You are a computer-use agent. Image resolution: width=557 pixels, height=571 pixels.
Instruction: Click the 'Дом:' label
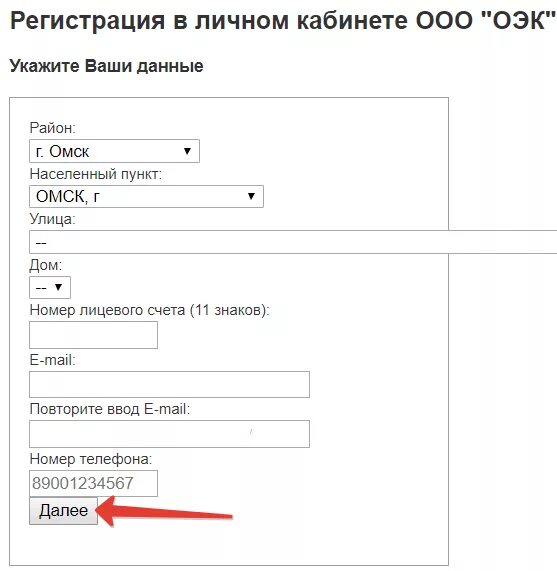(x=46, y=265)
